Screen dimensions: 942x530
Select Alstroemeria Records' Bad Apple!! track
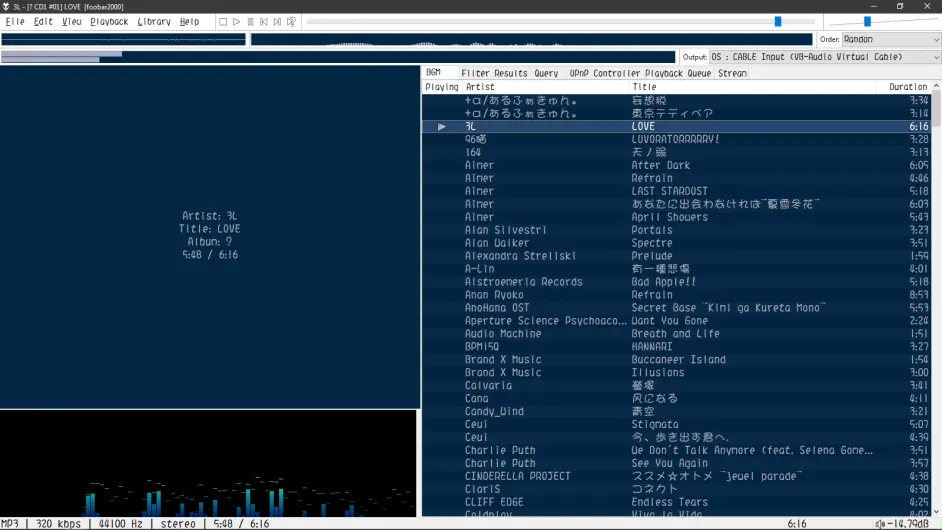pos(676,282)
